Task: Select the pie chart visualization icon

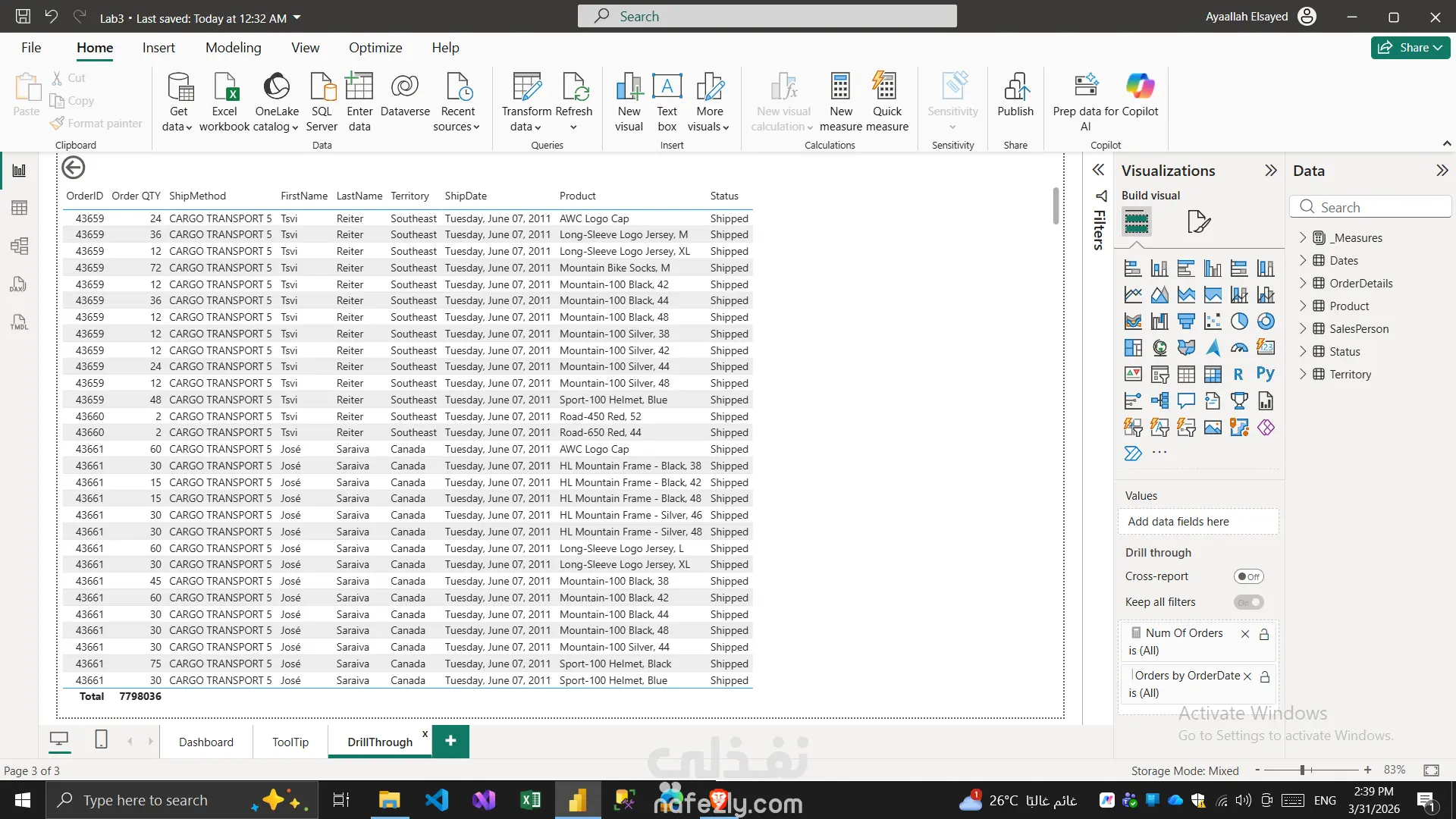Action: point(1239,322)
